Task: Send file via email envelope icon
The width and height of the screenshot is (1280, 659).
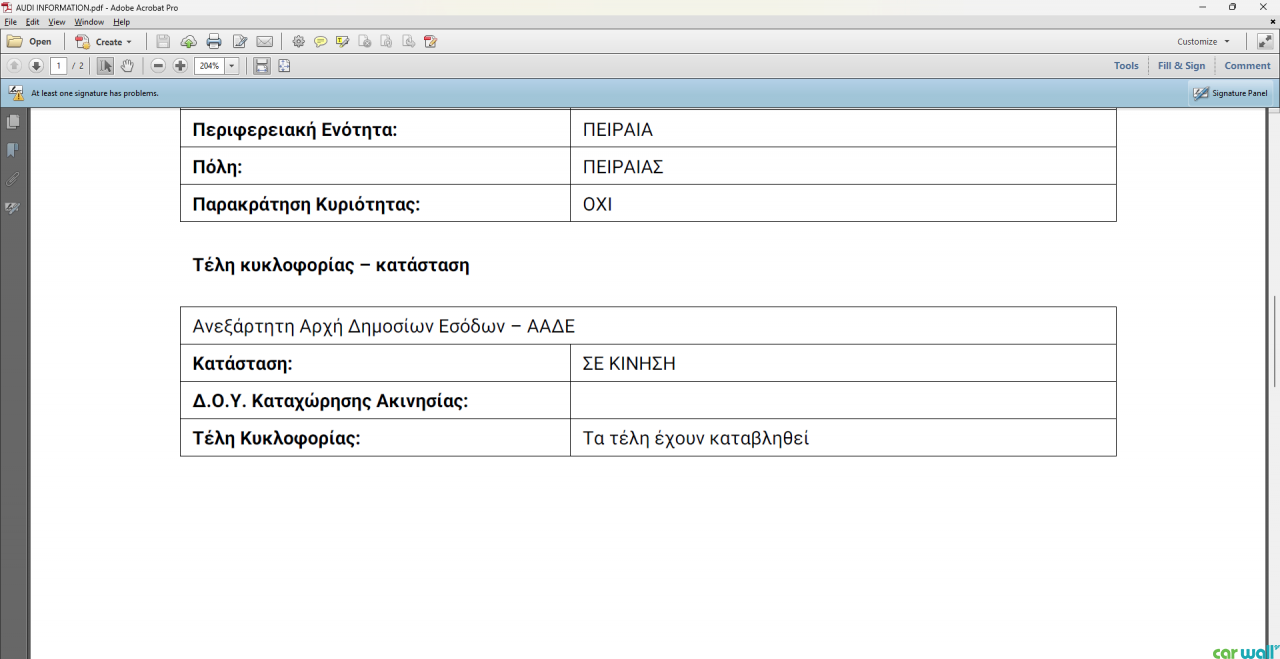Action: (x=264, y=42)
